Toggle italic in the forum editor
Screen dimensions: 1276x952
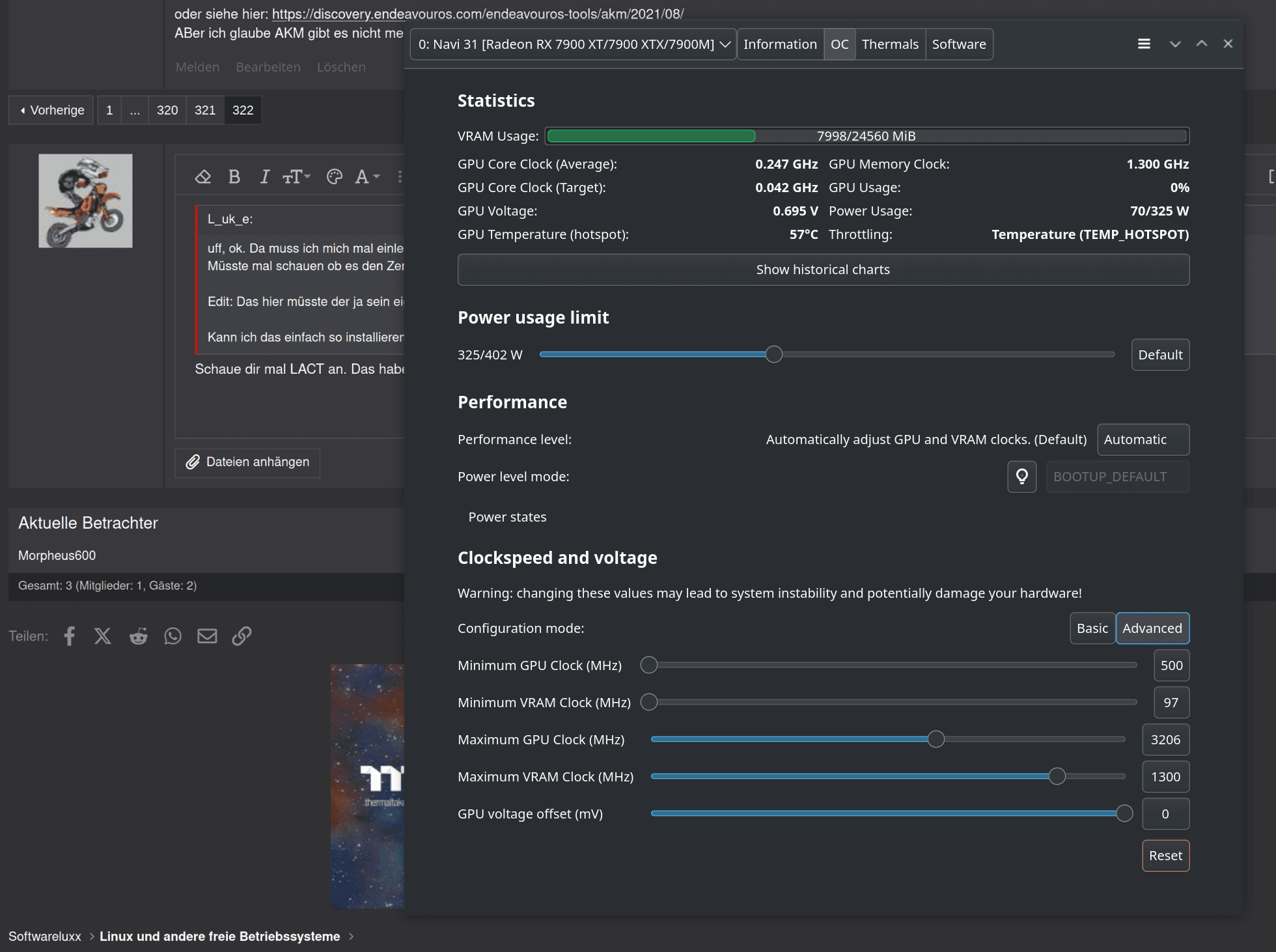tap(264, 176)
